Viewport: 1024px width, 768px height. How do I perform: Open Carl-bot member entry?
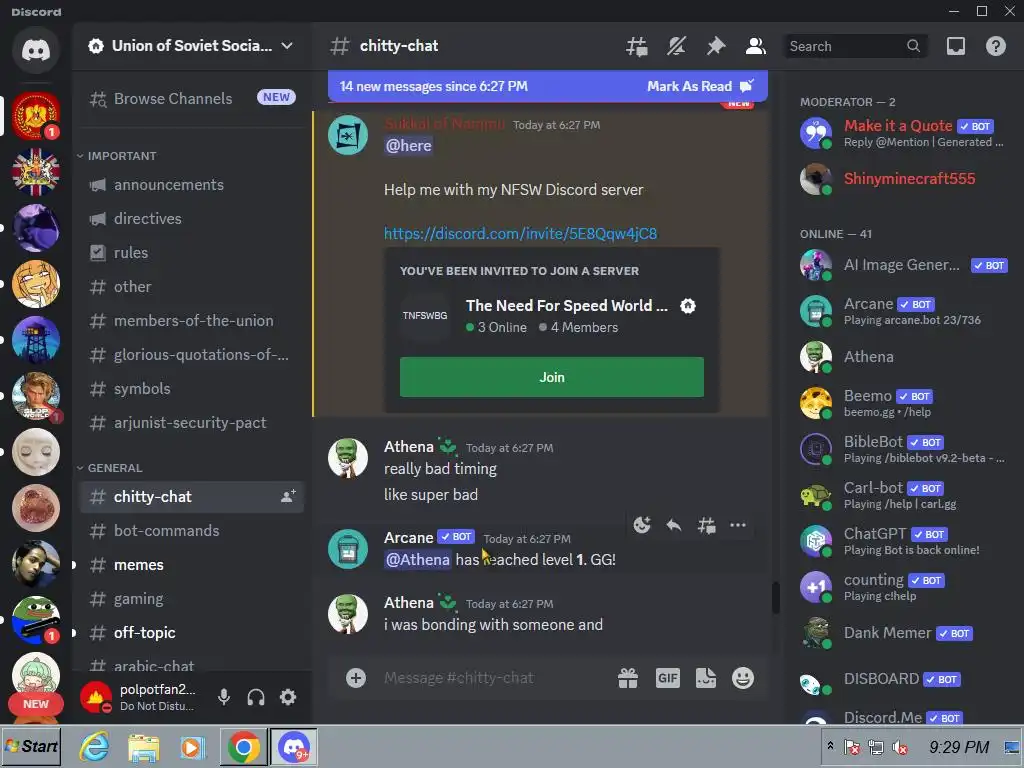[903, 495]
